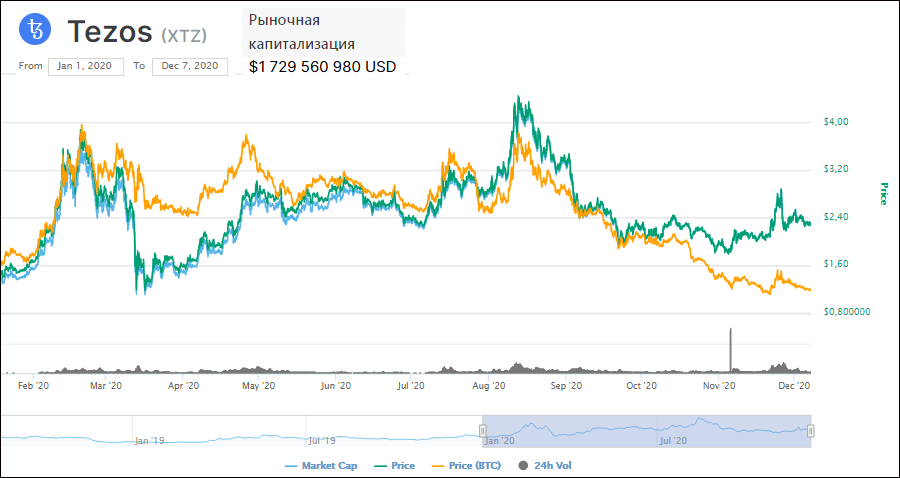Click the Tezos title text
The width and height of the screenshot is (900, 478).
pyautogui.click(x=110, y=32)
